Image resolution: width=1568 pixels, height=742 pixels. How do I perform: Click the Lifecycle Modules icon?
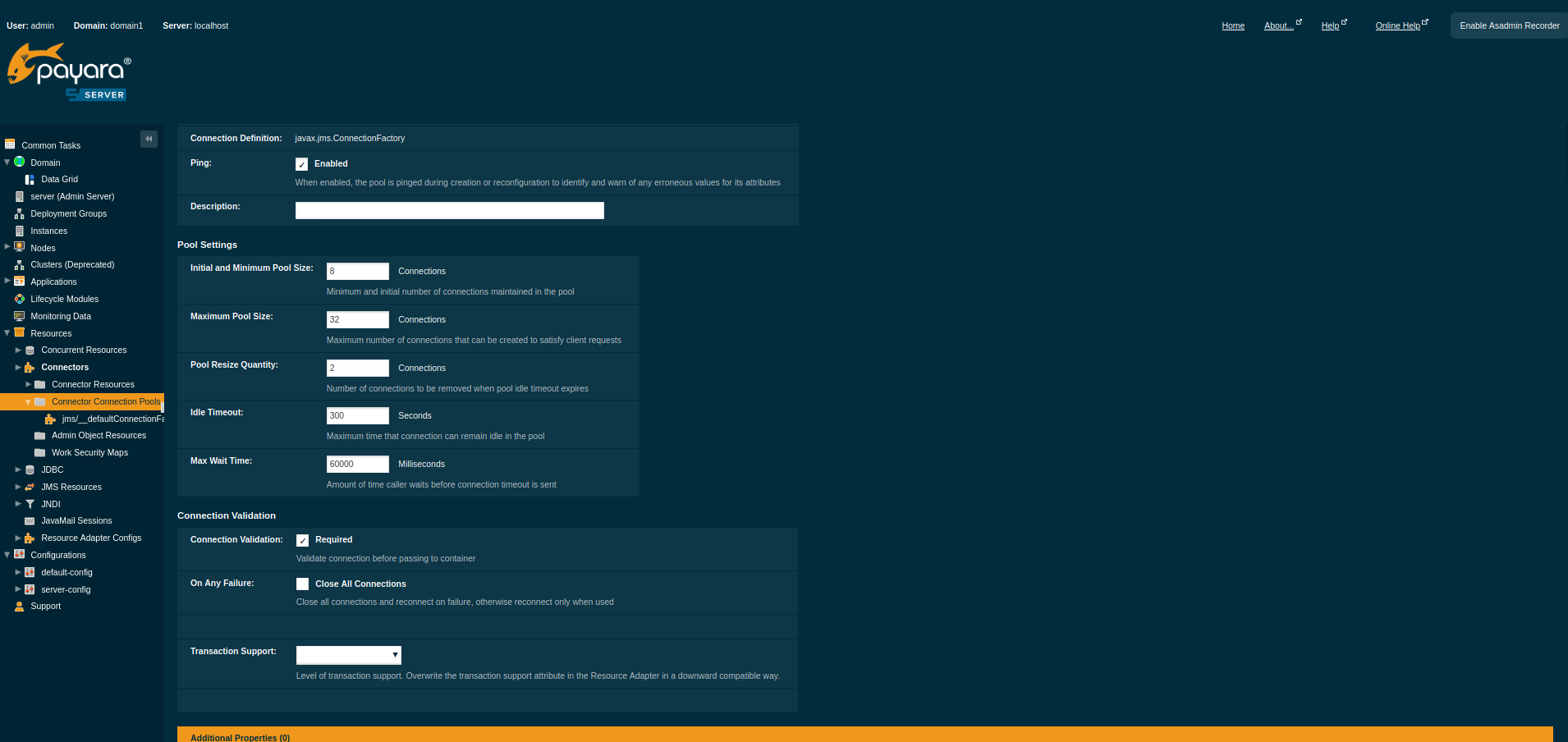click(20, 299)
